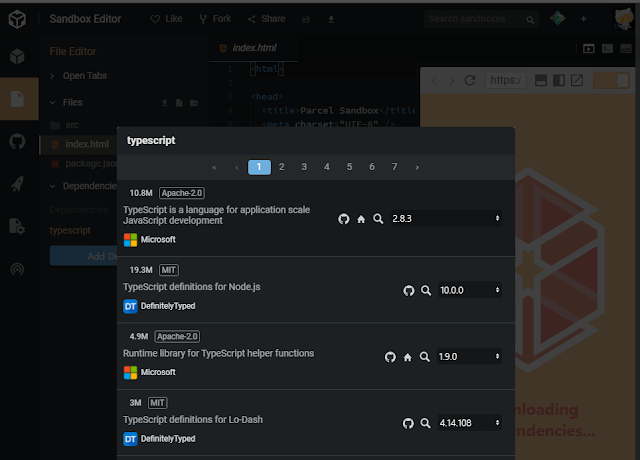Open the Live broadcast sidebar icon

(x=17, y=269)
